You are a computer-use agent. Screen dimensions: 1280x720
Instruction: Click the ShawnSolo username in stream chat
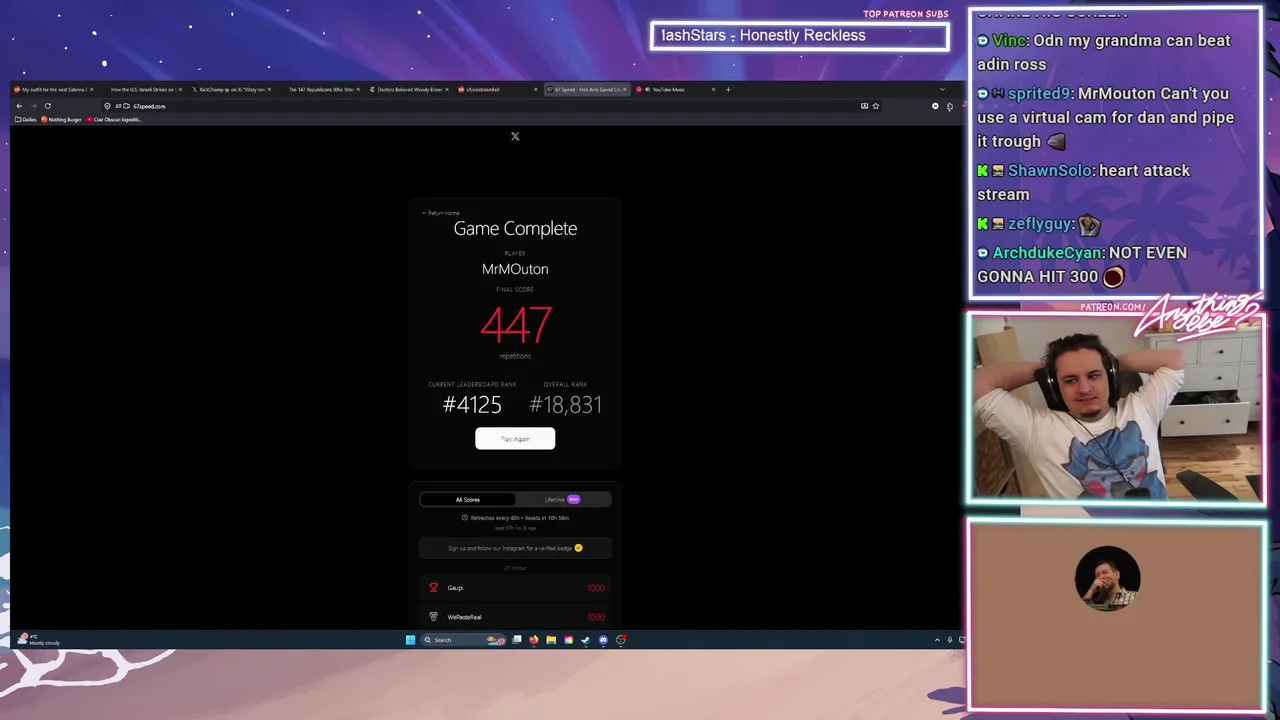(1049, 170)
